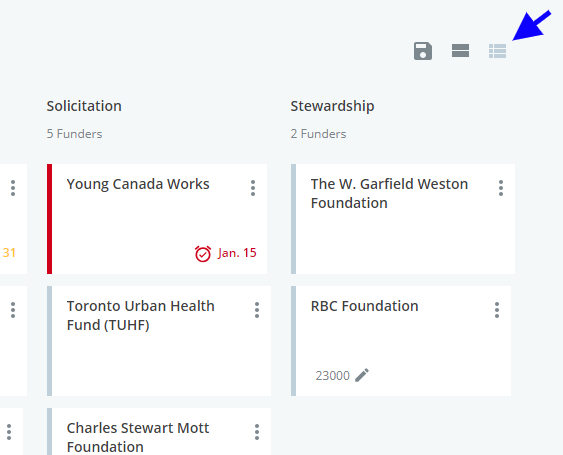Switch to card view layout icon
The height and width of the screenshot is (455, 563).
tap(460, 51)
